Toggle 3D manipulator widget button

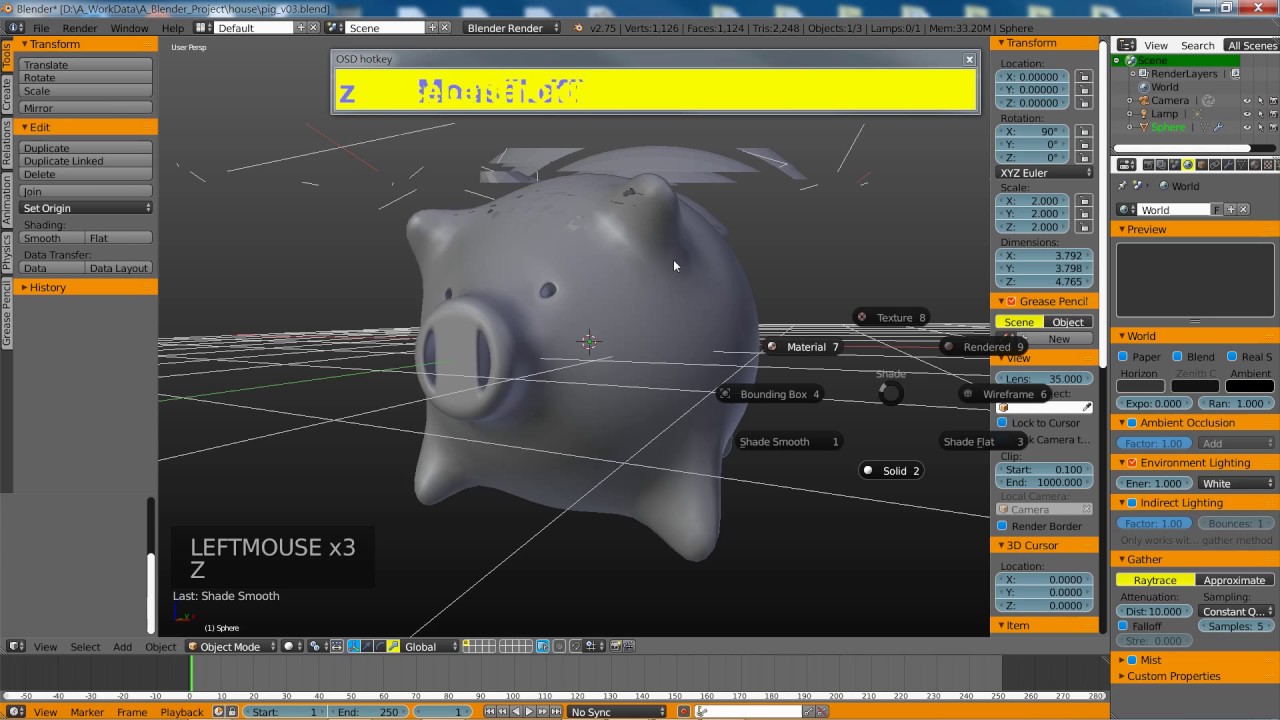(353, 646)
